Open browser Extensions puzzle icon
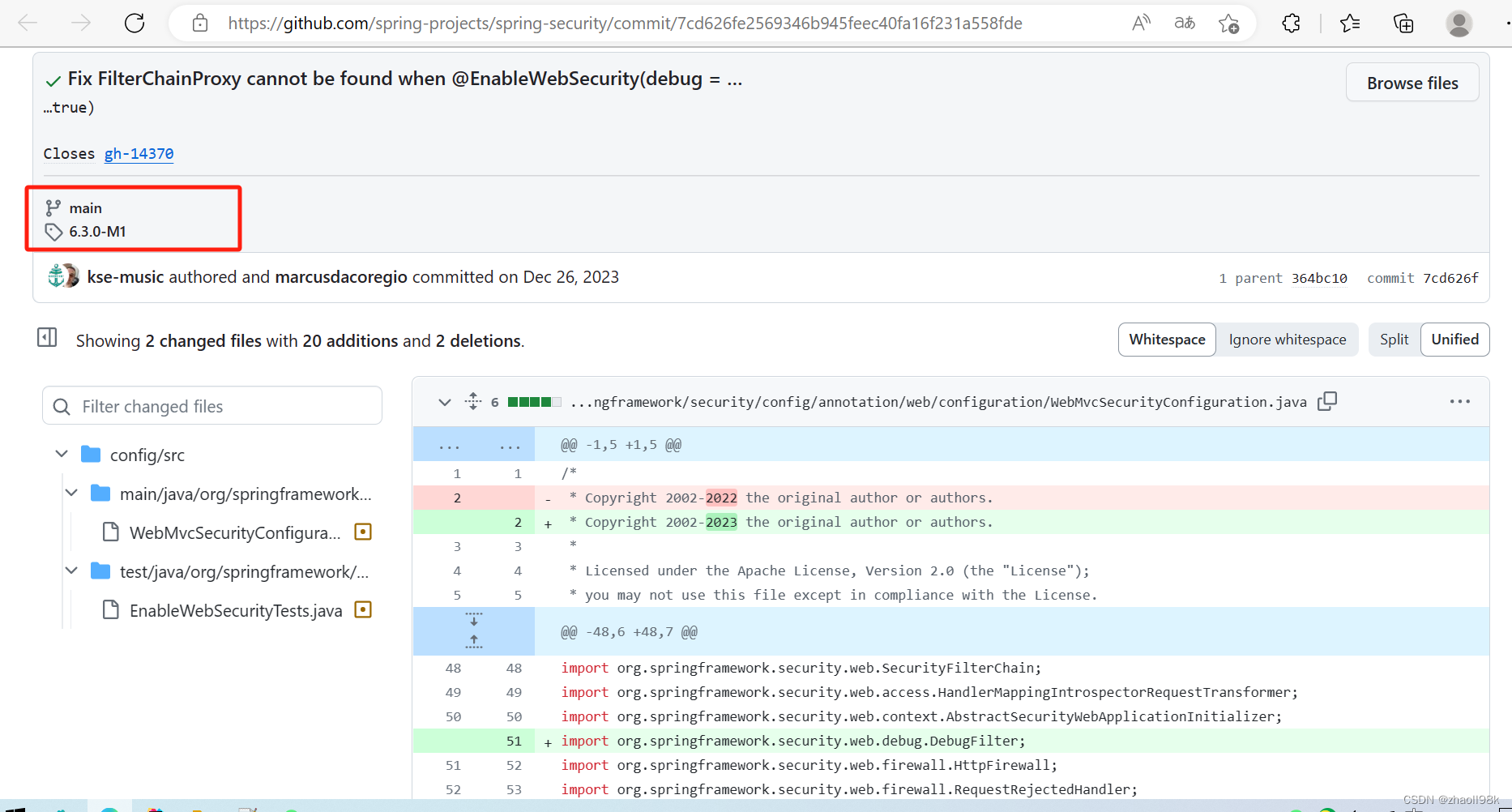 coord(1291,24)
